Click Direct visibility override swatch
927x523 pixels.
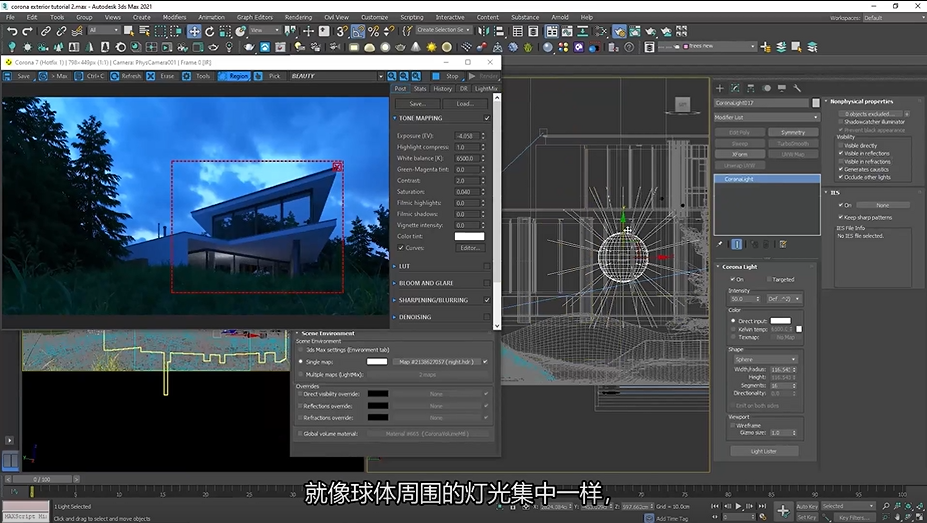point(378,394)
